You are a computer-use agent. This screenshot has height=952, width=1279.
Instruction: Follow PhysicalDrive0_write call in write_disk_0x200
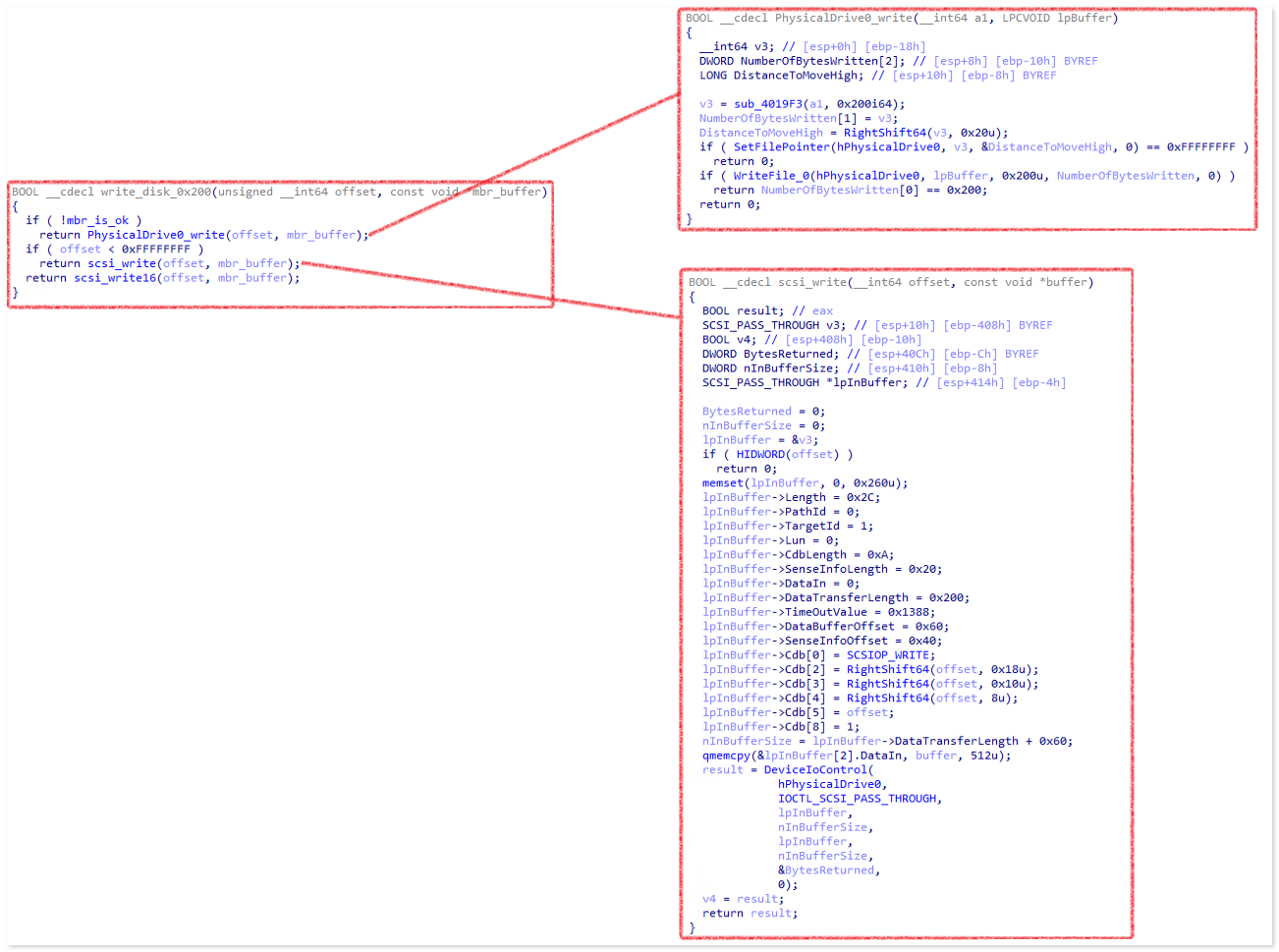156,235
